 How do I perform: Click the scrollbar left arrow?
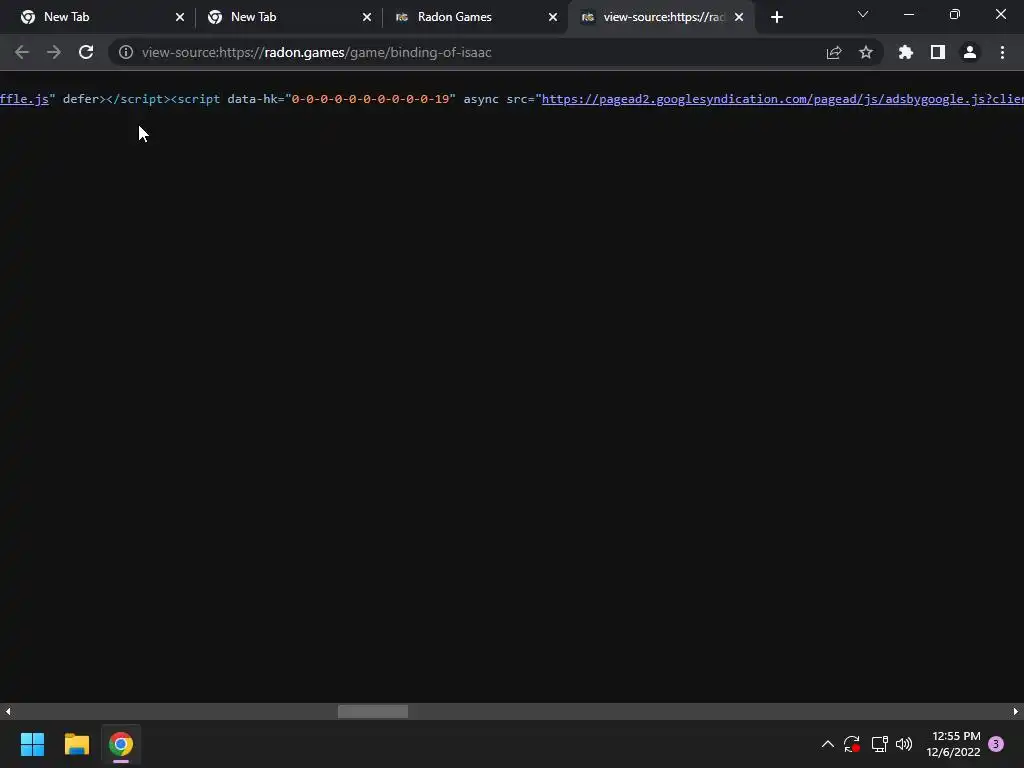click(x=7, y=711)
